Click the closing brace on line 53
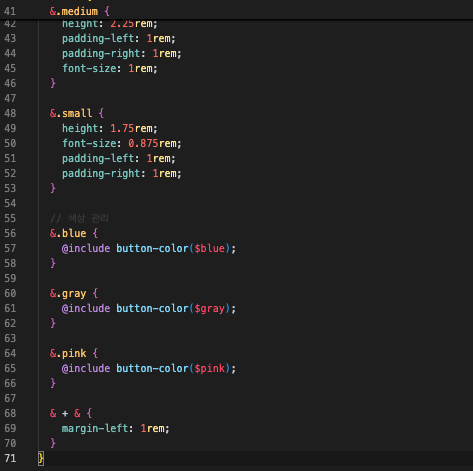 53,188
